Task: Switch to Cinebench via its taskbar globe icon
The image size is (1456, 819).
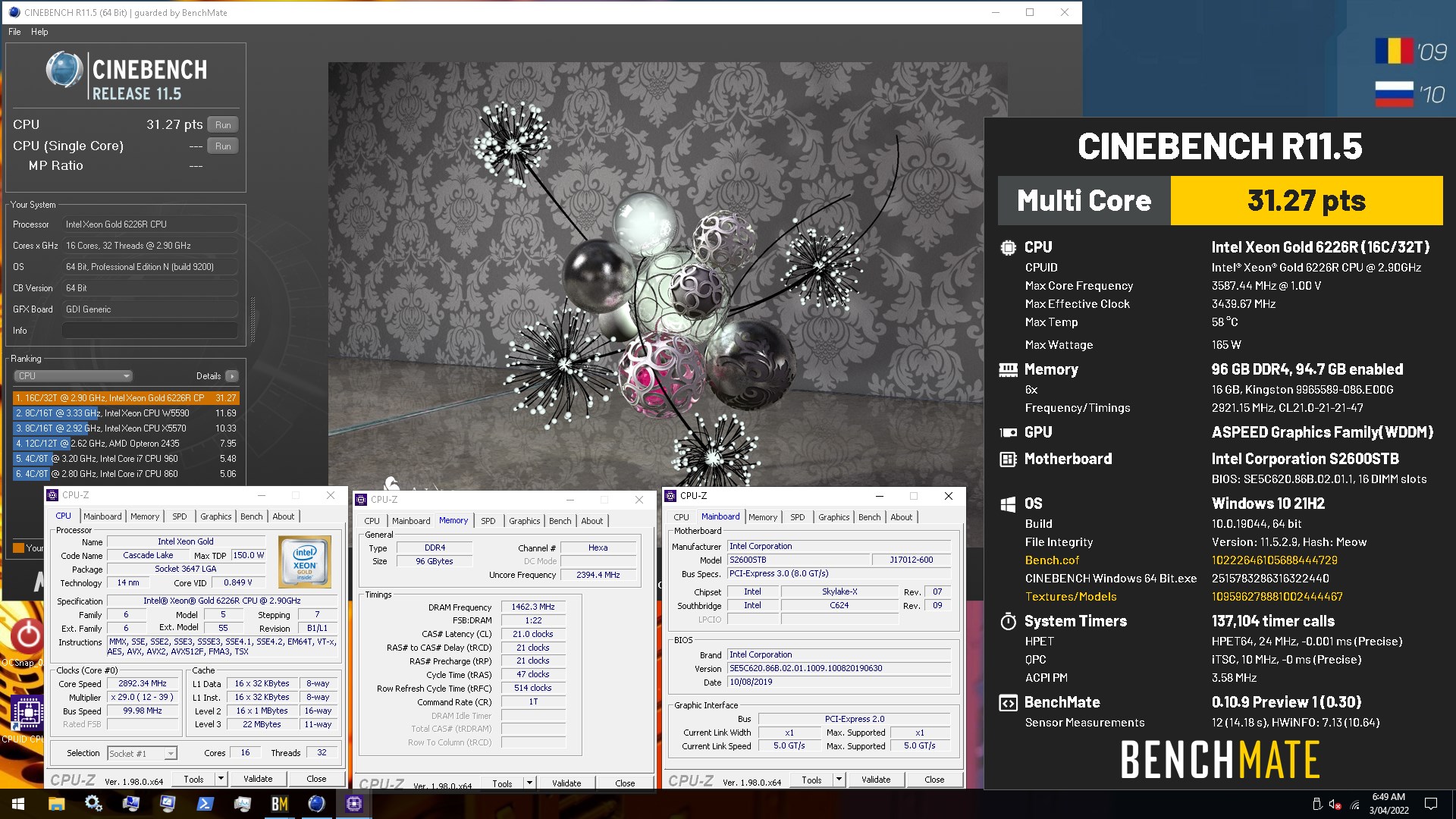Action: pyautogui.click(x=316, y=804)
